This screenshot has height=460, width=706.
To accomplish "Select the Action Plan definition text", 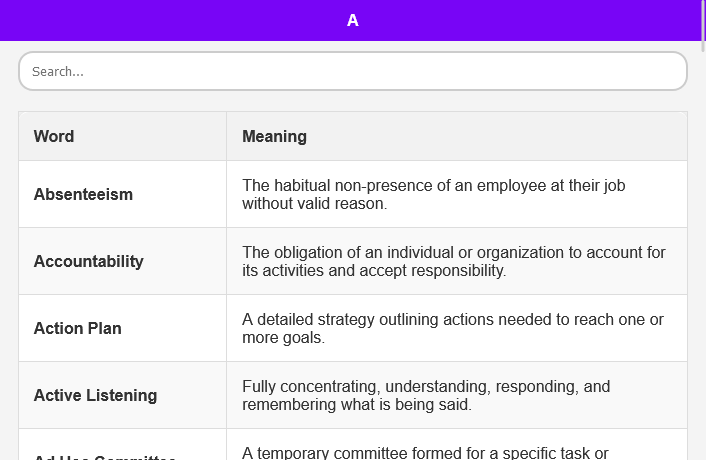I will click(x=453, y=329).
